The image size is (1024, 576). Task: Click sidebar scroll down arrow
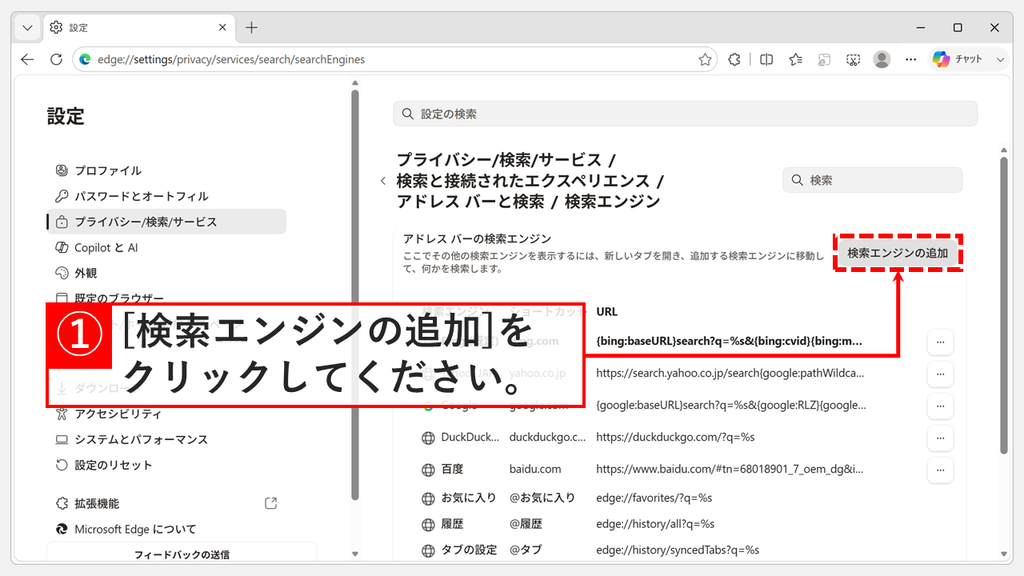tap(355, 554)
